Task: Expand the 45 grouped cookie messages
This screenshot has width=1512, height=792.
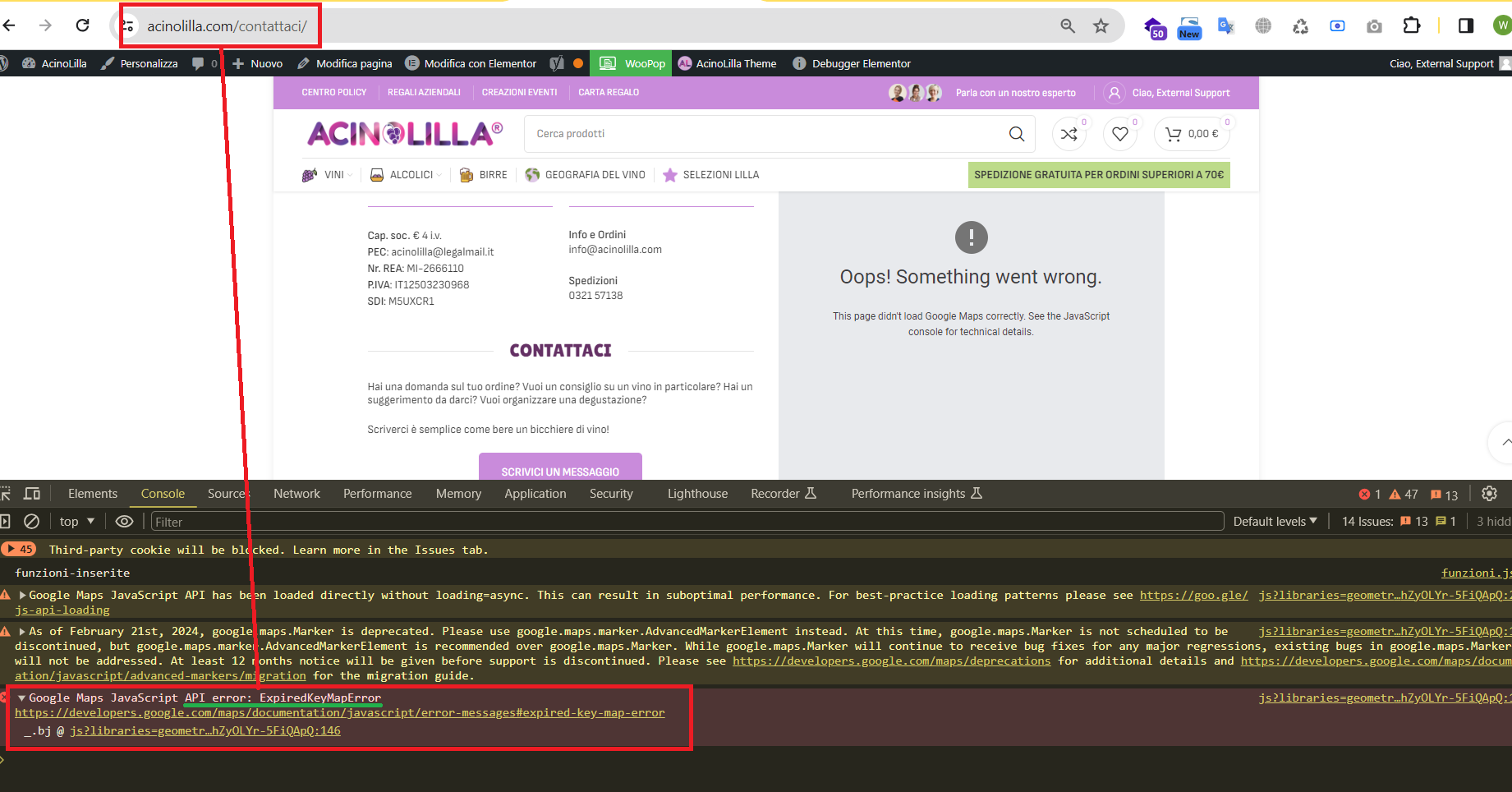Action: tap(18, 550)
